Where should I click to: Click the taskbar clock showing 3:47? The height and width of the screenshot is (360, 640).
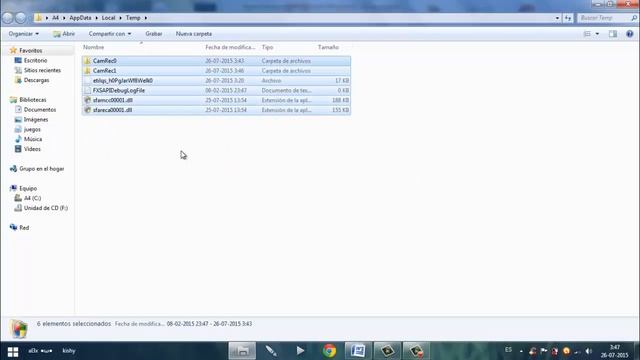[614, 351]
